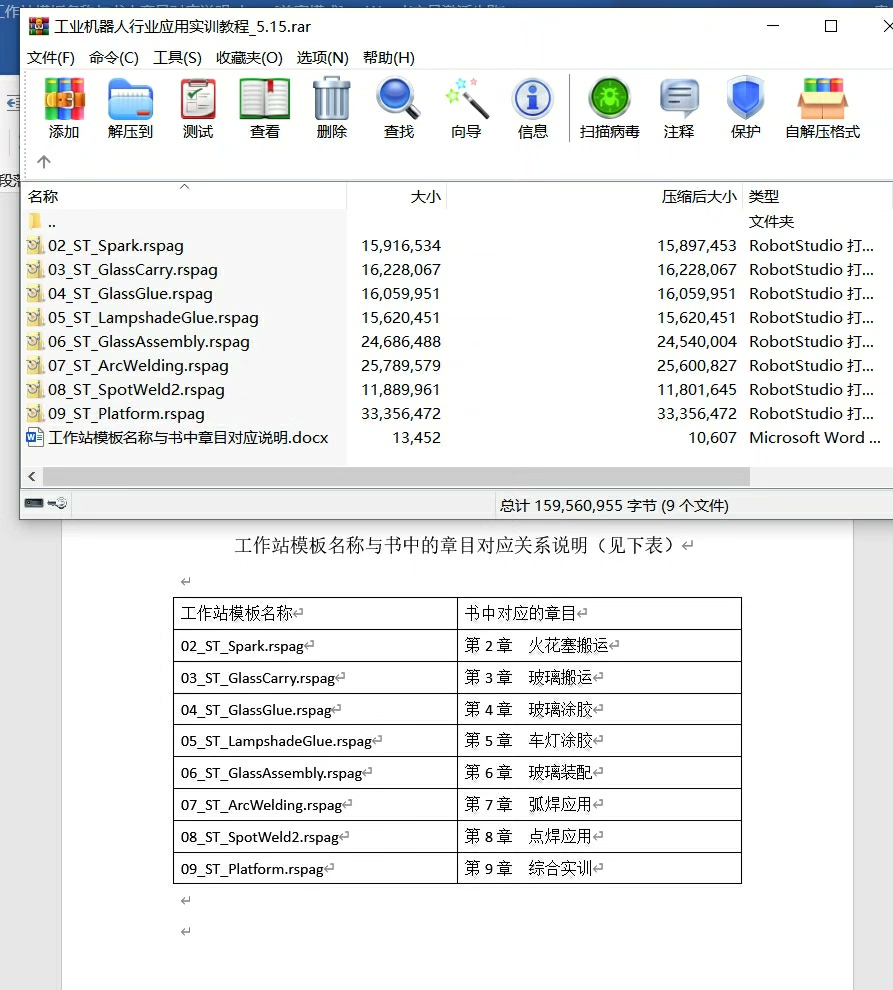Click the Word icon of the docx file

35,437
